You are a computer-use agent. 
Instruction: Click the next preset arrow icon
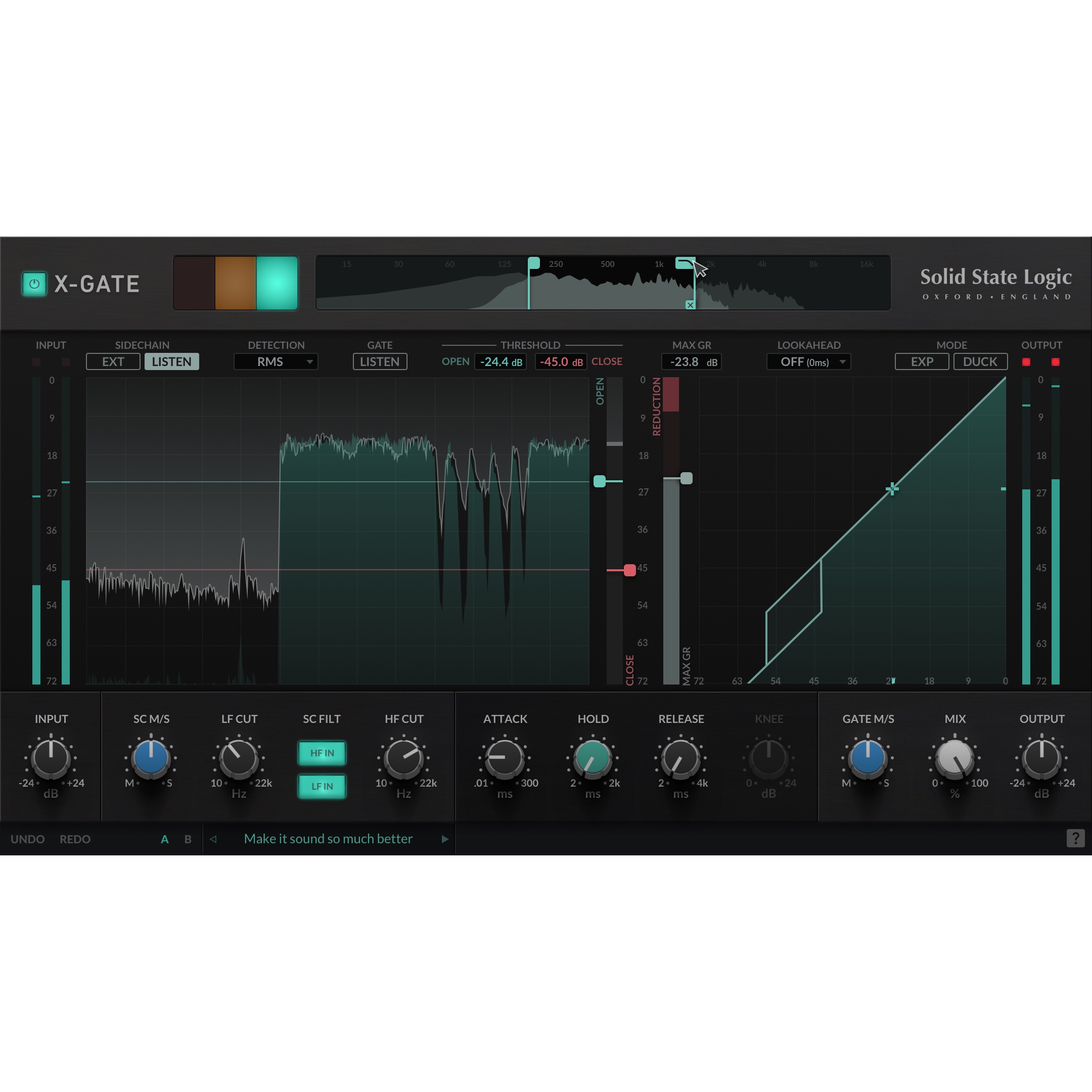[445, 839]
